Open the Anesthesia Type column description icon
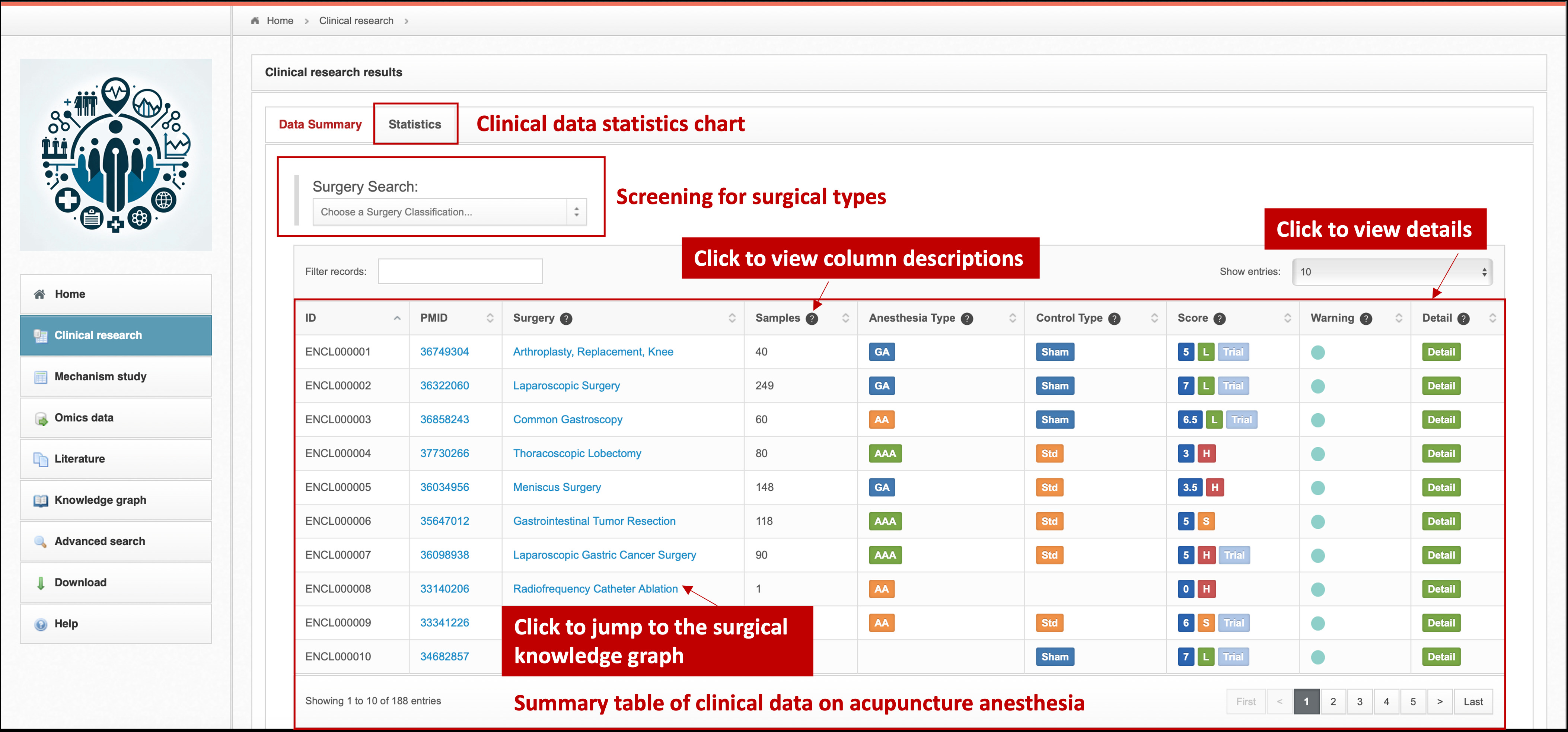The image size is (1568, 732). click(967, 318)
